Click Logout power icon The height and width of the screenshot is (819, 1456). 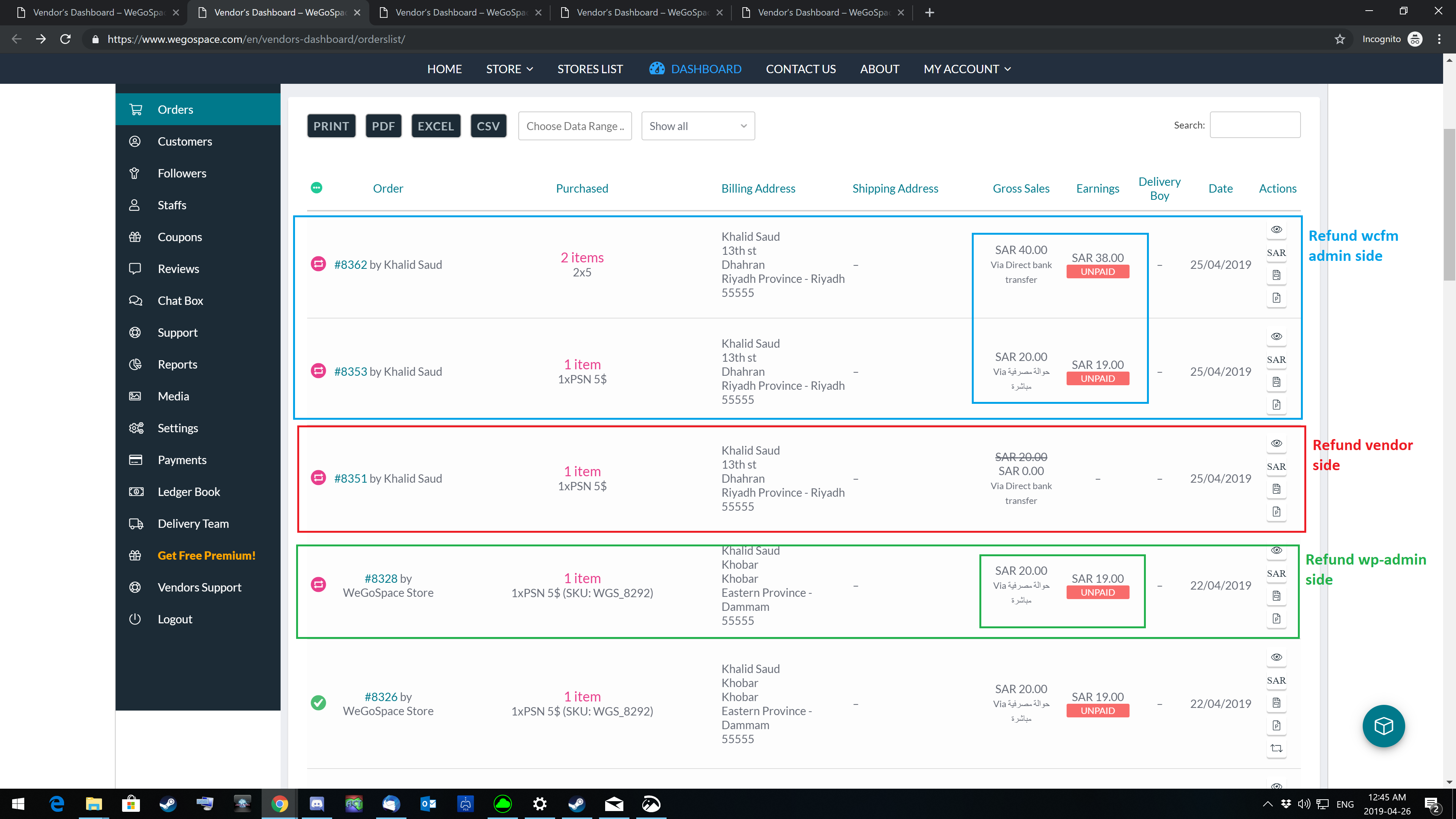[135, 619]
